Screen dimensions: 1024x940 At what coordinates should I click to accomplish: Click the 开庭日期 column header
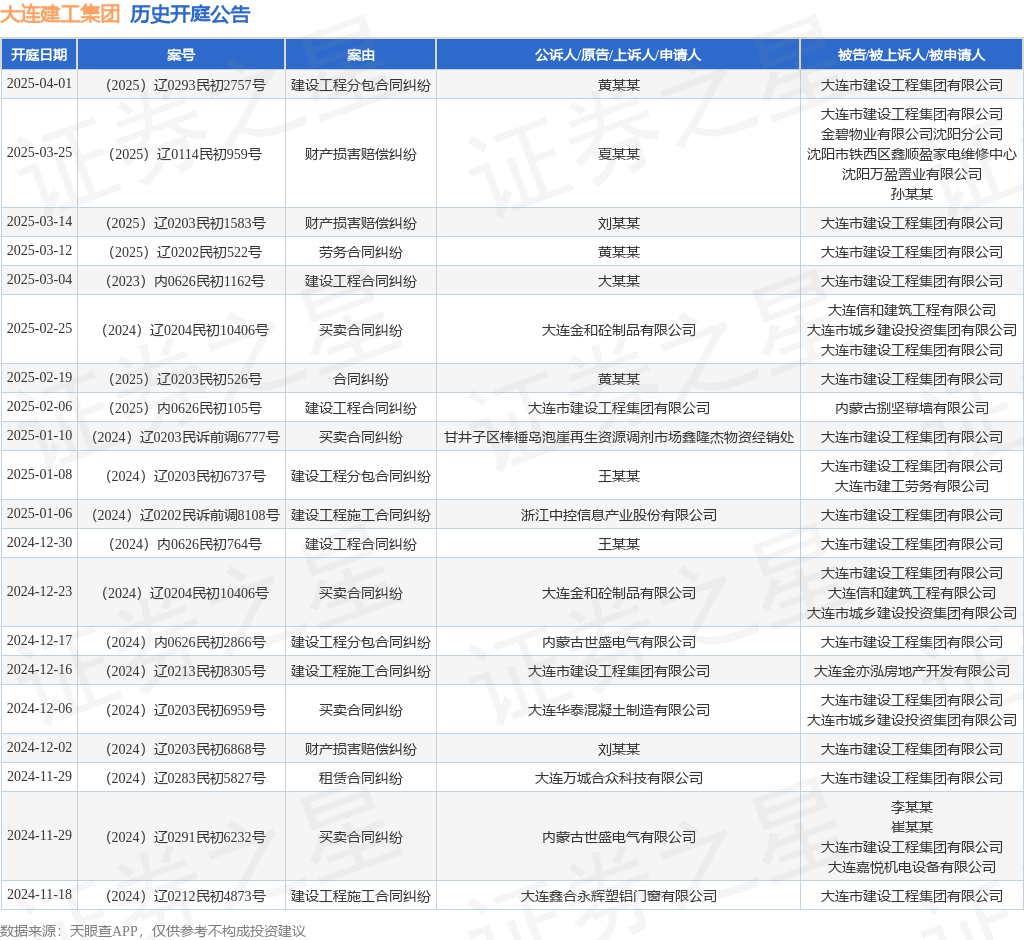click(x=39, y=55)
